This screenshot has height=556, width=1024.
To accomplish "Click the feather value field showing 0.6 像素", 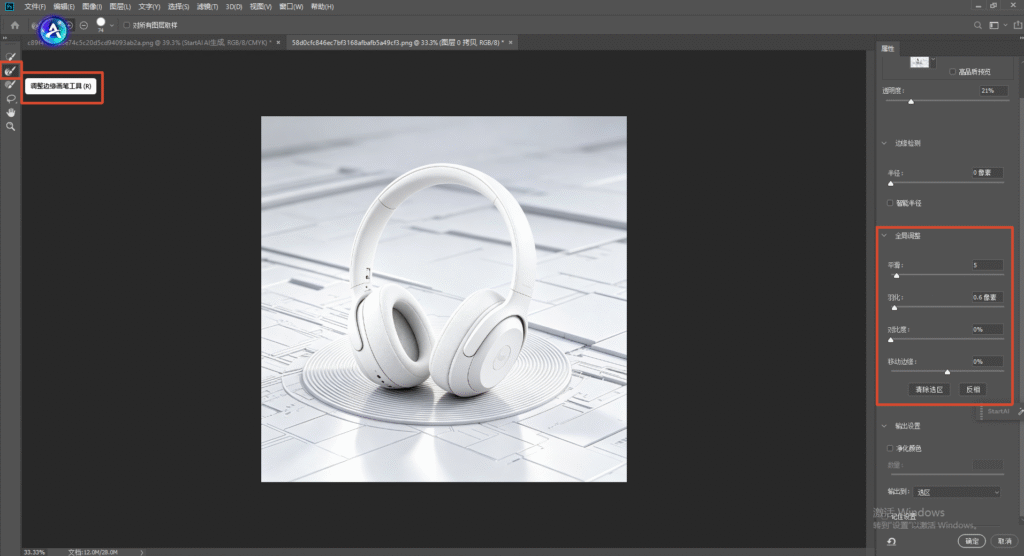I will [x=987, y=297].
